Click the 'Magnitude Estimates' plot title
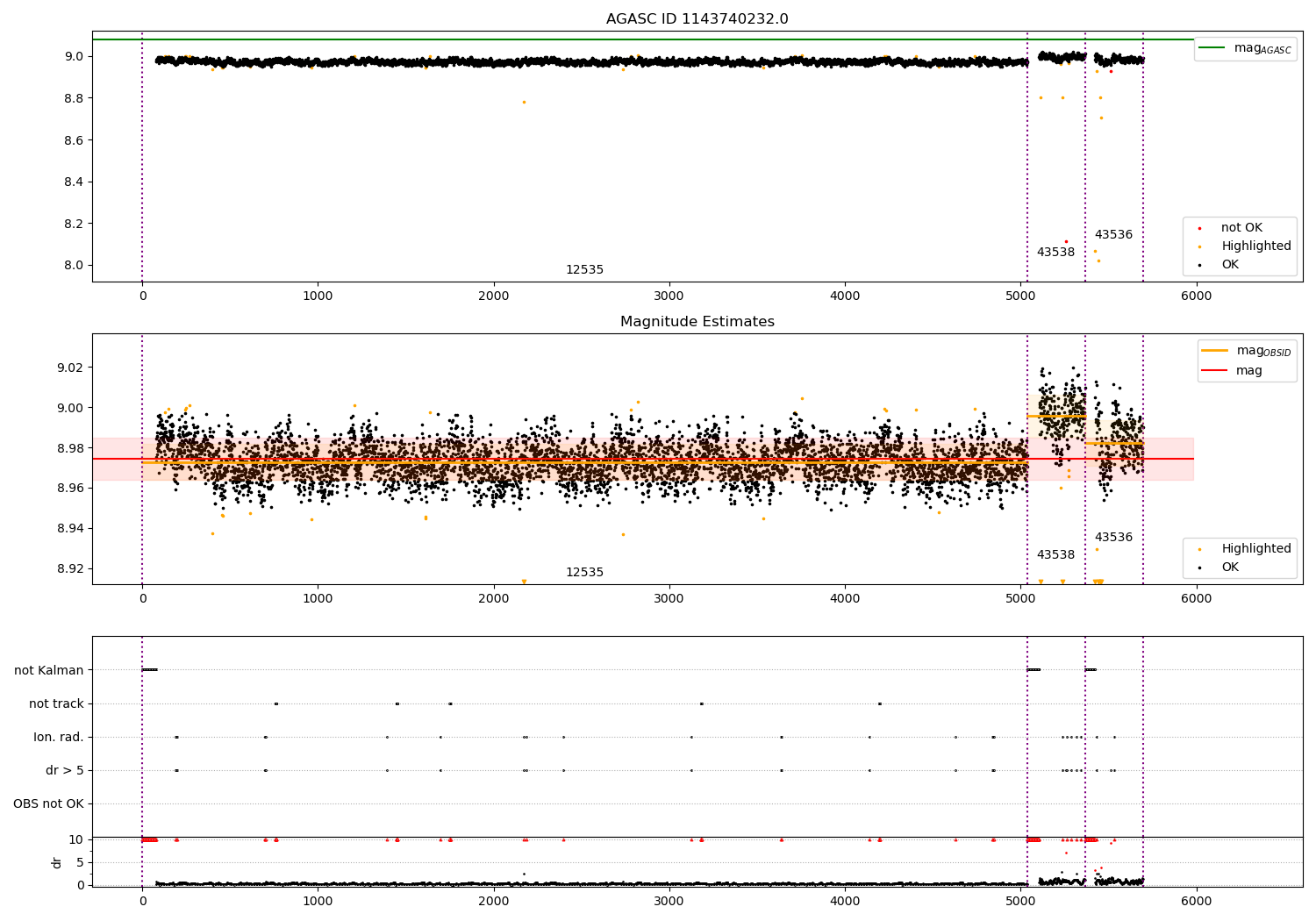Viewport: 1316px width, 921px height. pyautogui.click(x=697, y=322)
